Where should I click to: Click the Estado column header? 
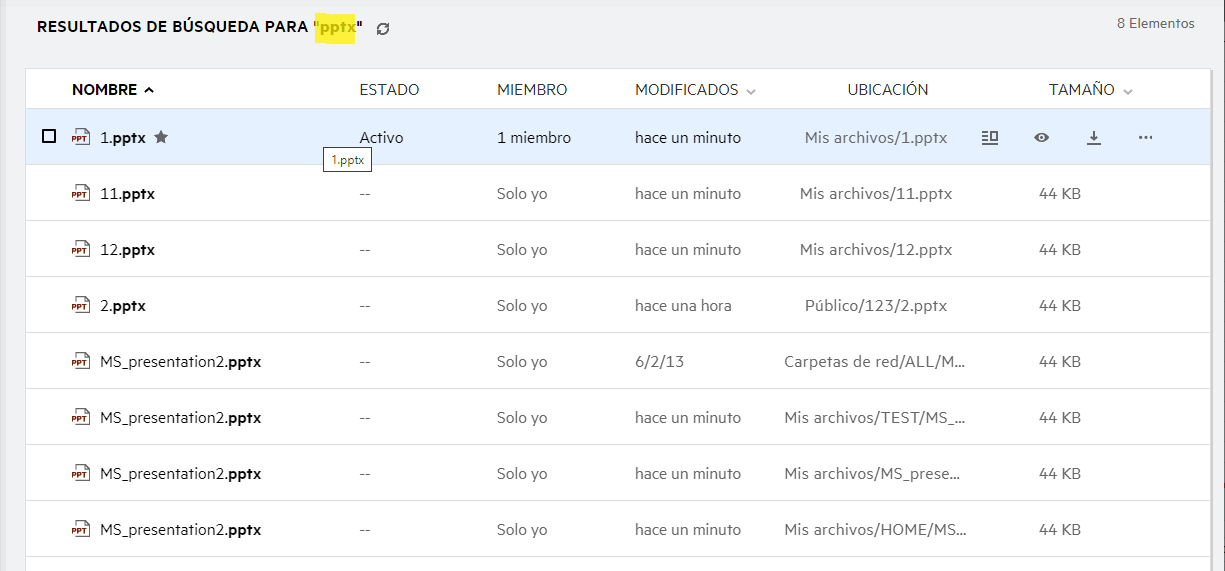[389, 90]
